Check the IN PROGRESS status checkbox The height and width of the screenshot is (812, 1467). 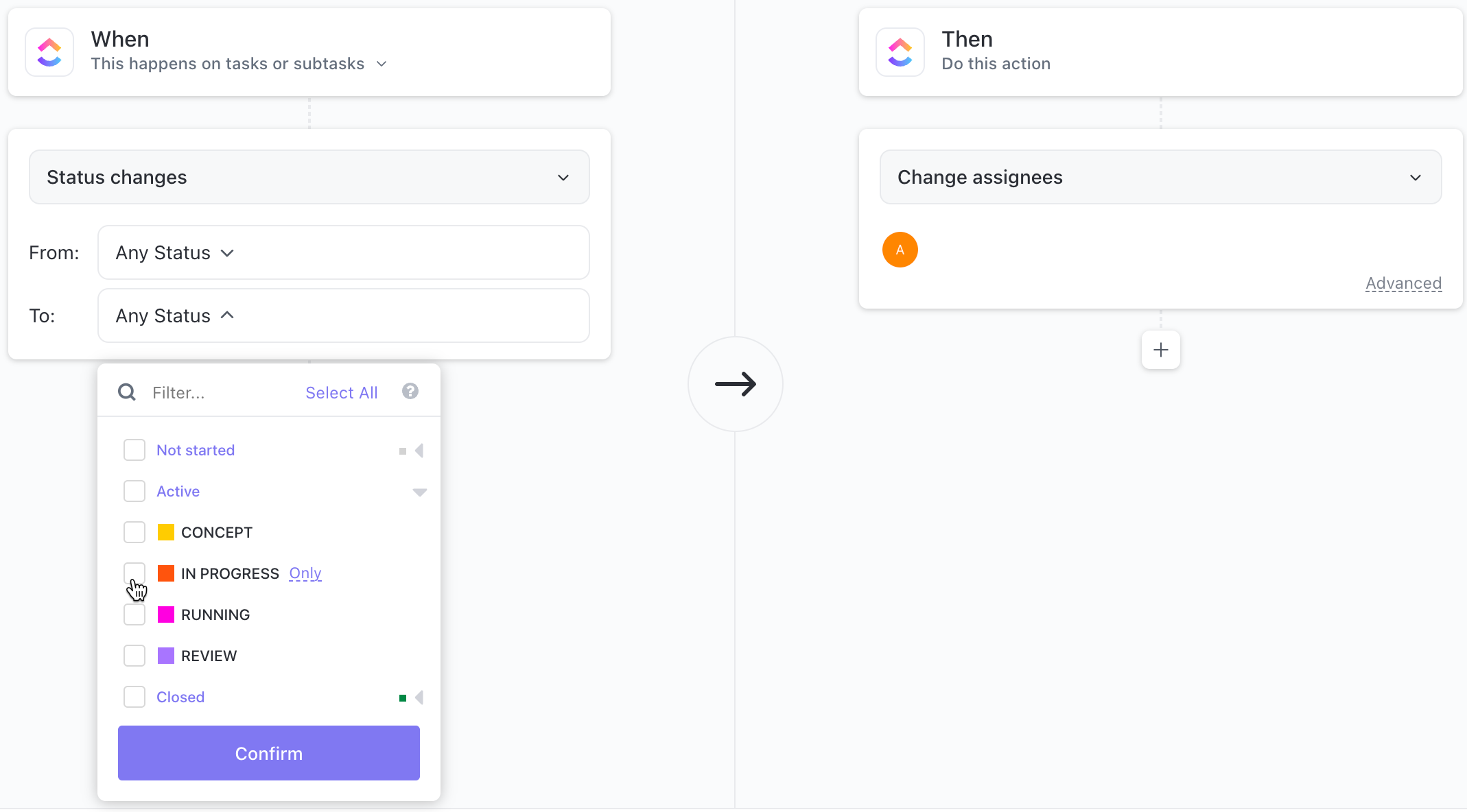[134, 573]
